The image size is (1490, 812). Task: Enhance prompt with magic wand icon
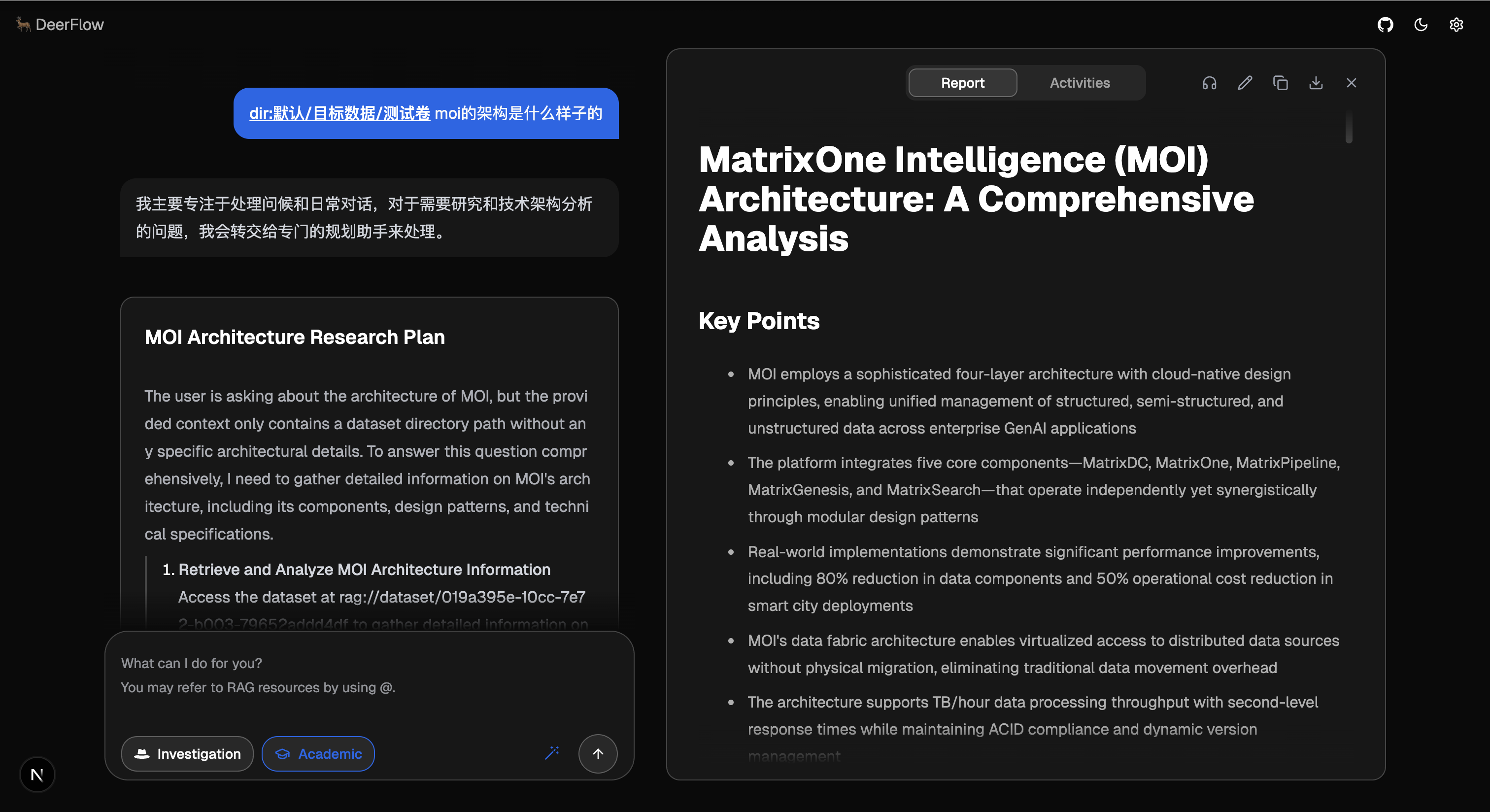pyautogui.click(x=552, y=752)
